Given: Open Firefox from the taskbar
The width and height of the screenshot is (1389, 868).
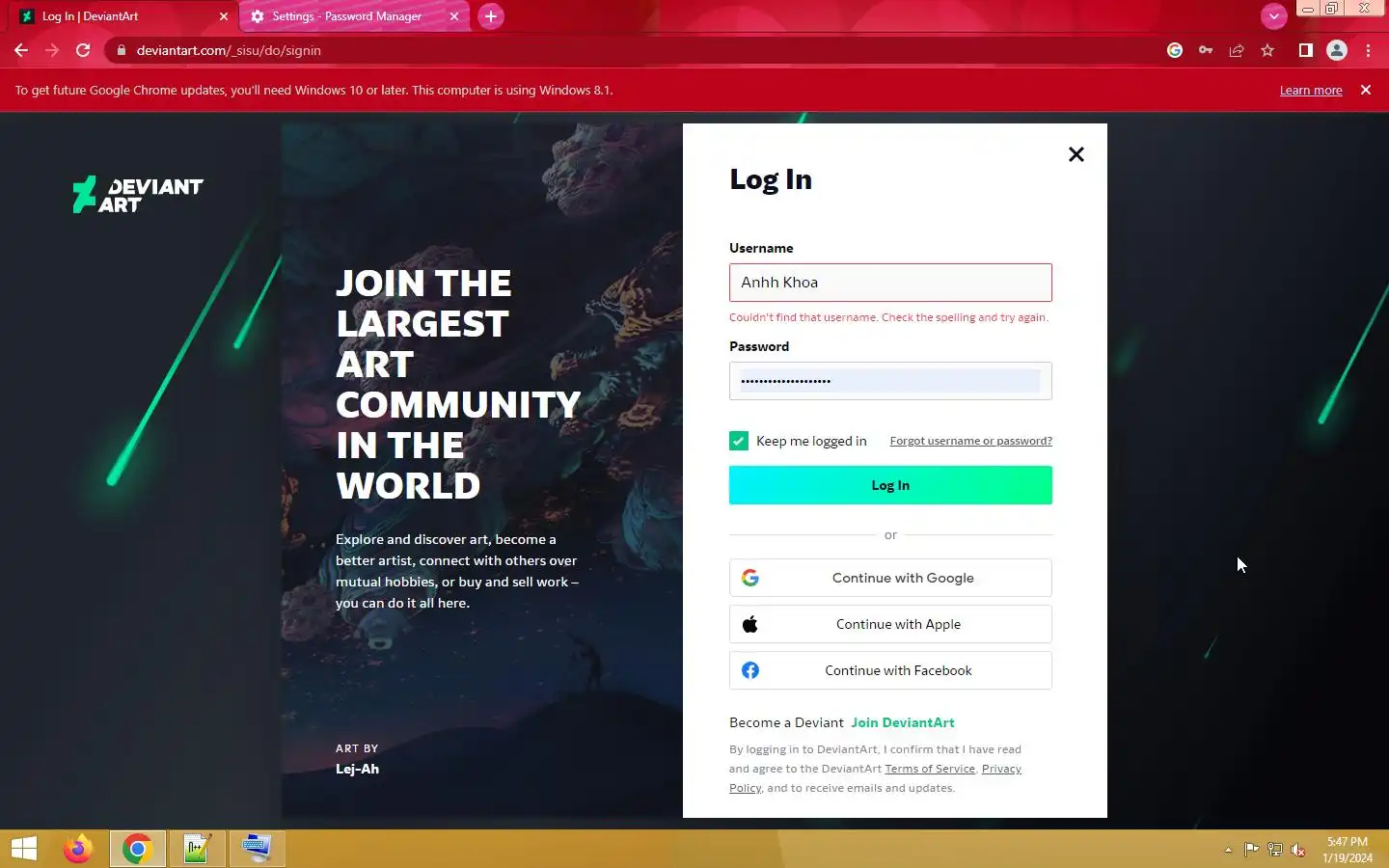Looking at the screenshot, I should [78, 849].
